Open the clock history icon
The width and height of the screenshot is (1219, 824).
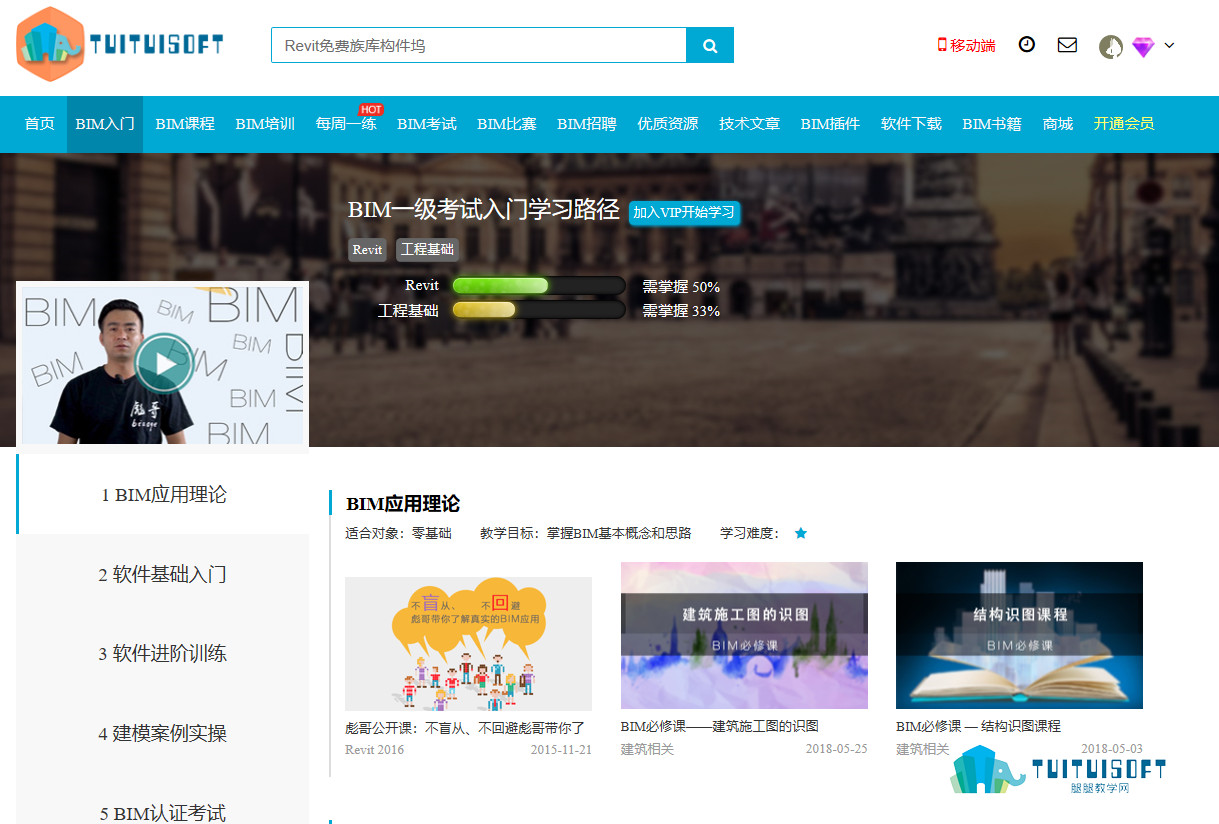point(1027,44)
